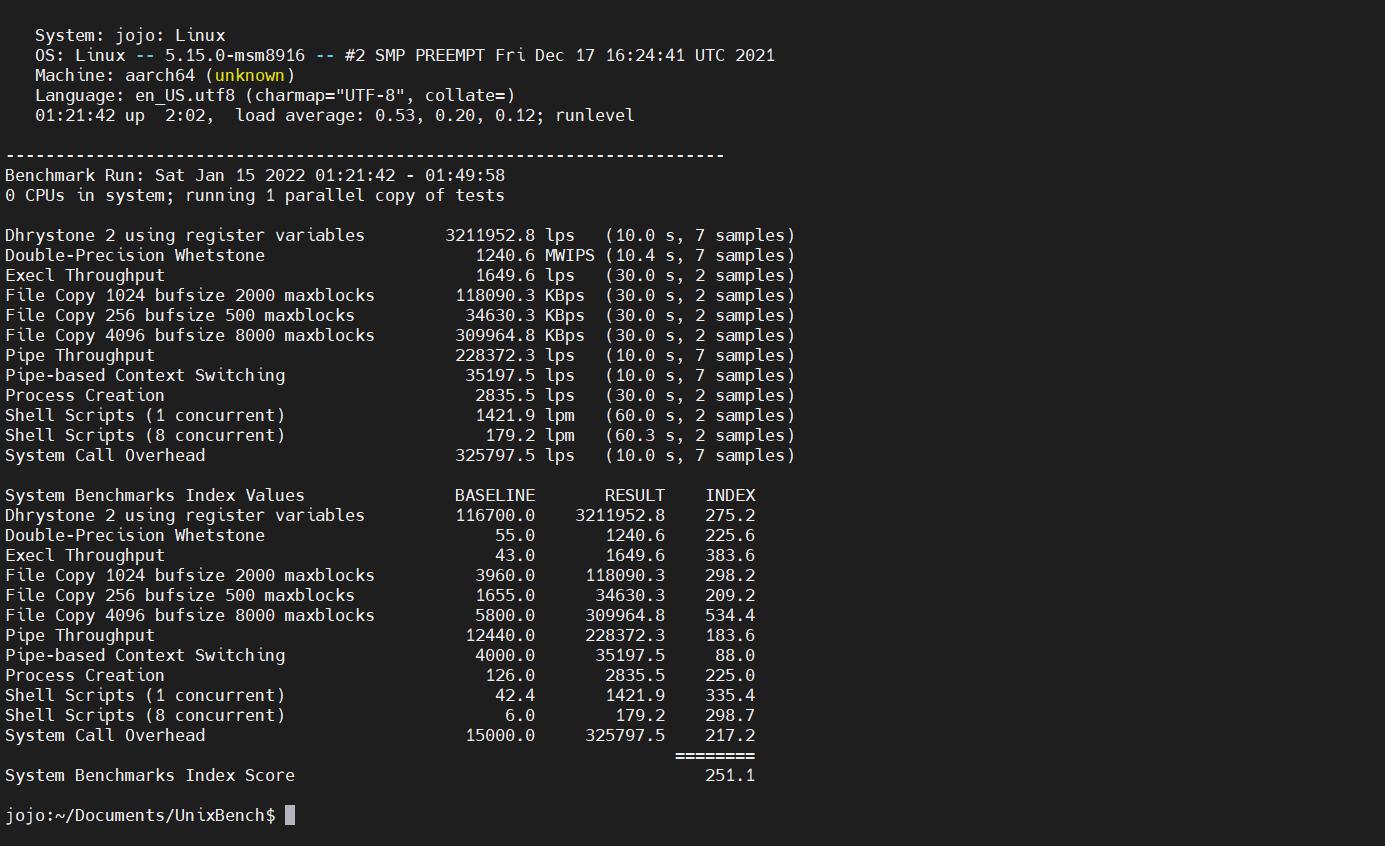Click the Execl Throughput baseline 43.0
This screenshot has width=1385, height=846.
(514, 555)
